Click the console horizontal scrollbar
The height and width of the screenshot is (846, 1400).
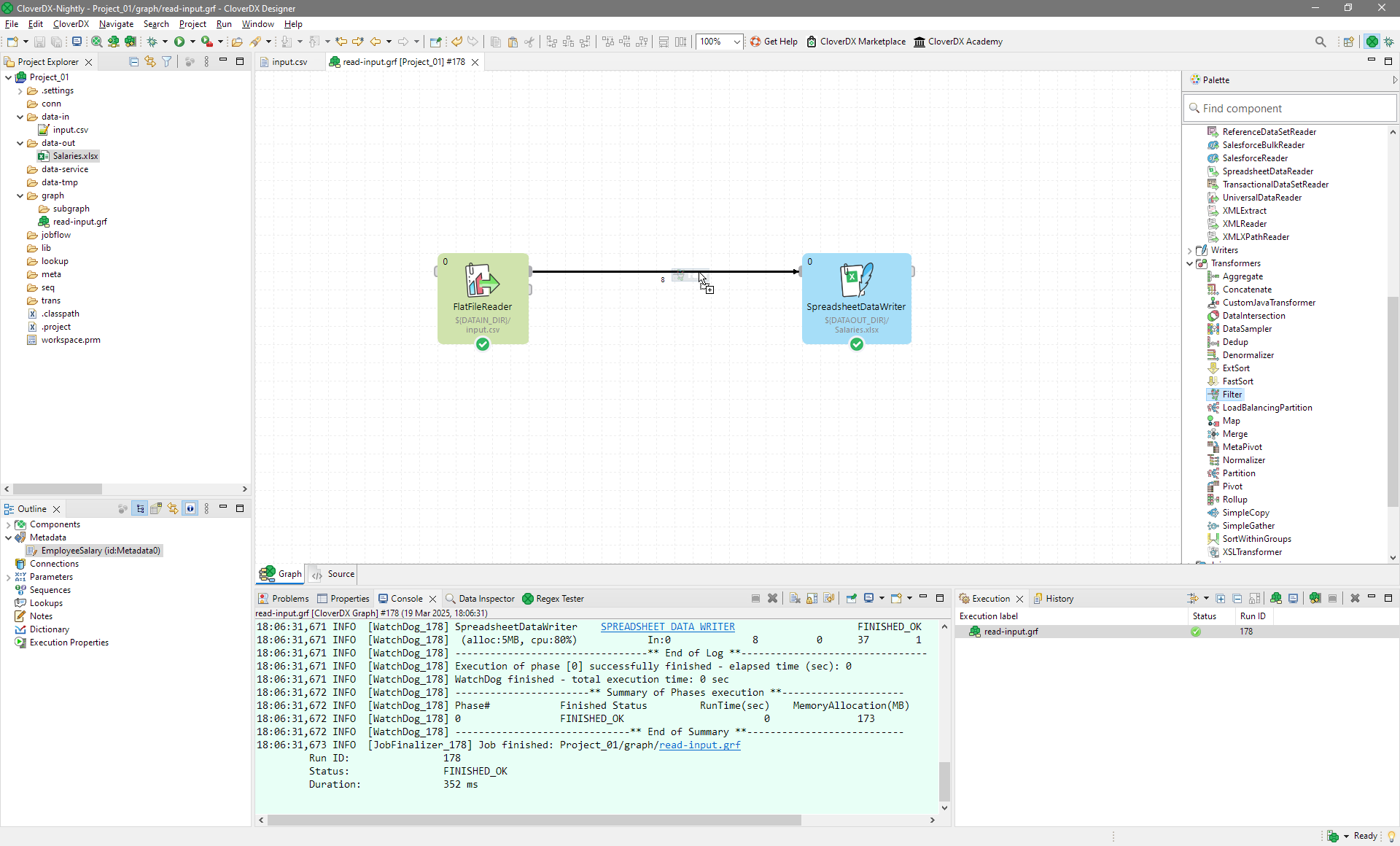click(534, 820)
